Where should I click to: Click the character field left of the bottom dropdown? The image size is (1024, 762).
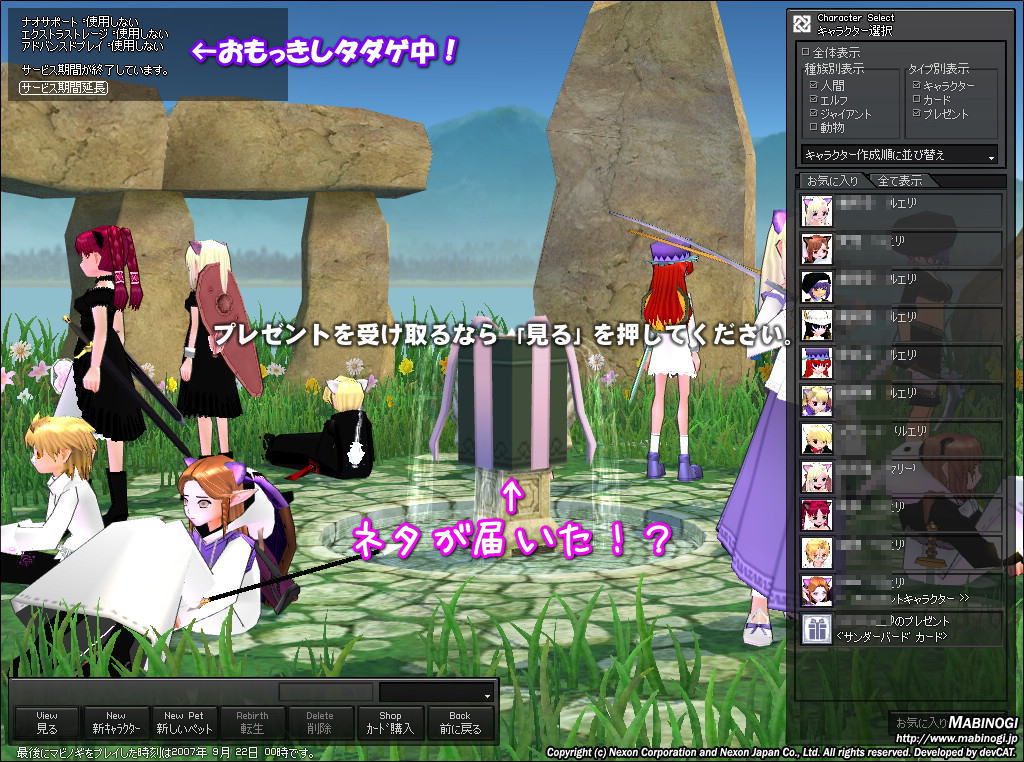(x=326, y=692)
